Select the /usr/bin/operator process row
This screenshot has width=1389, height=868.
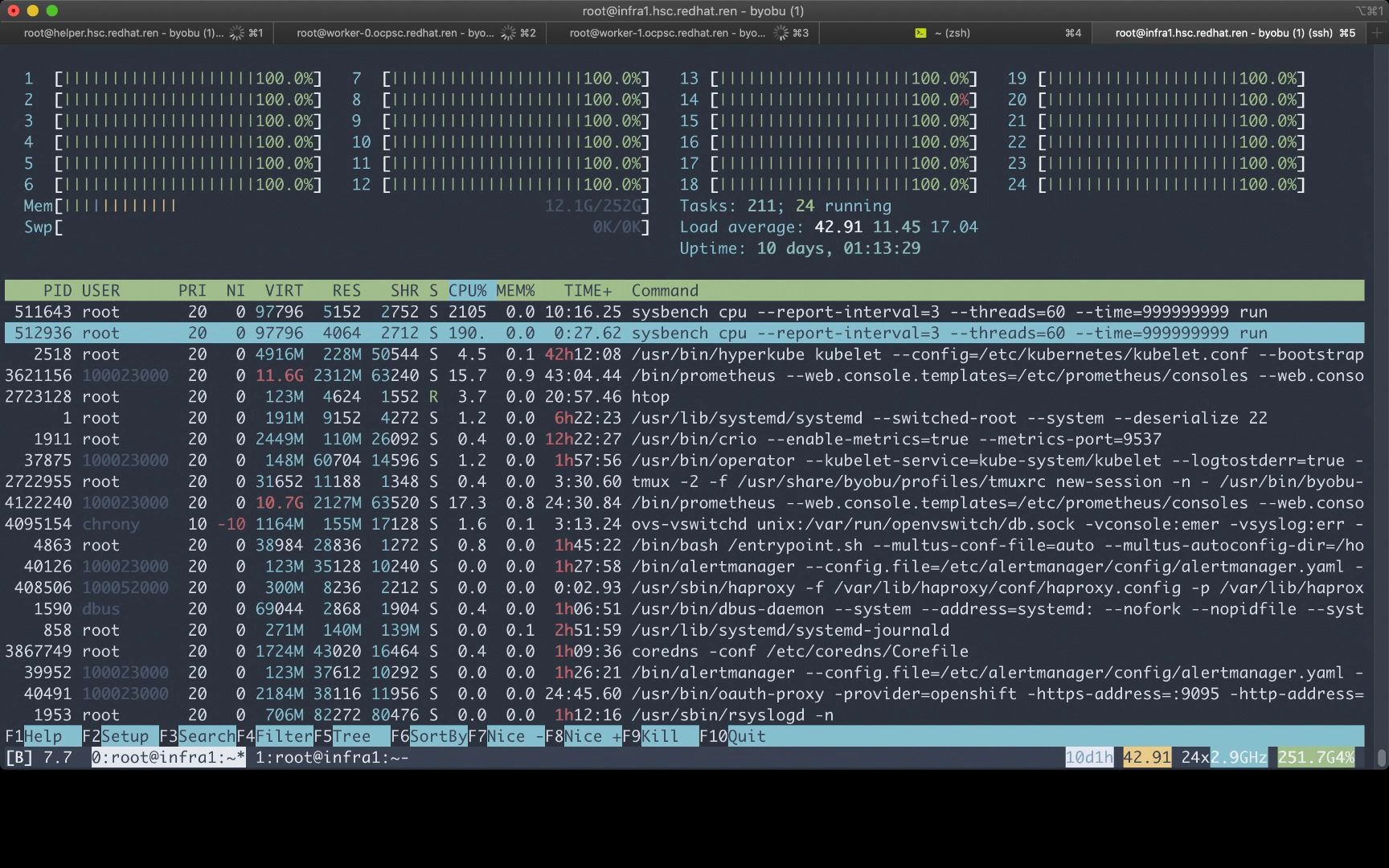coord(684,461)
